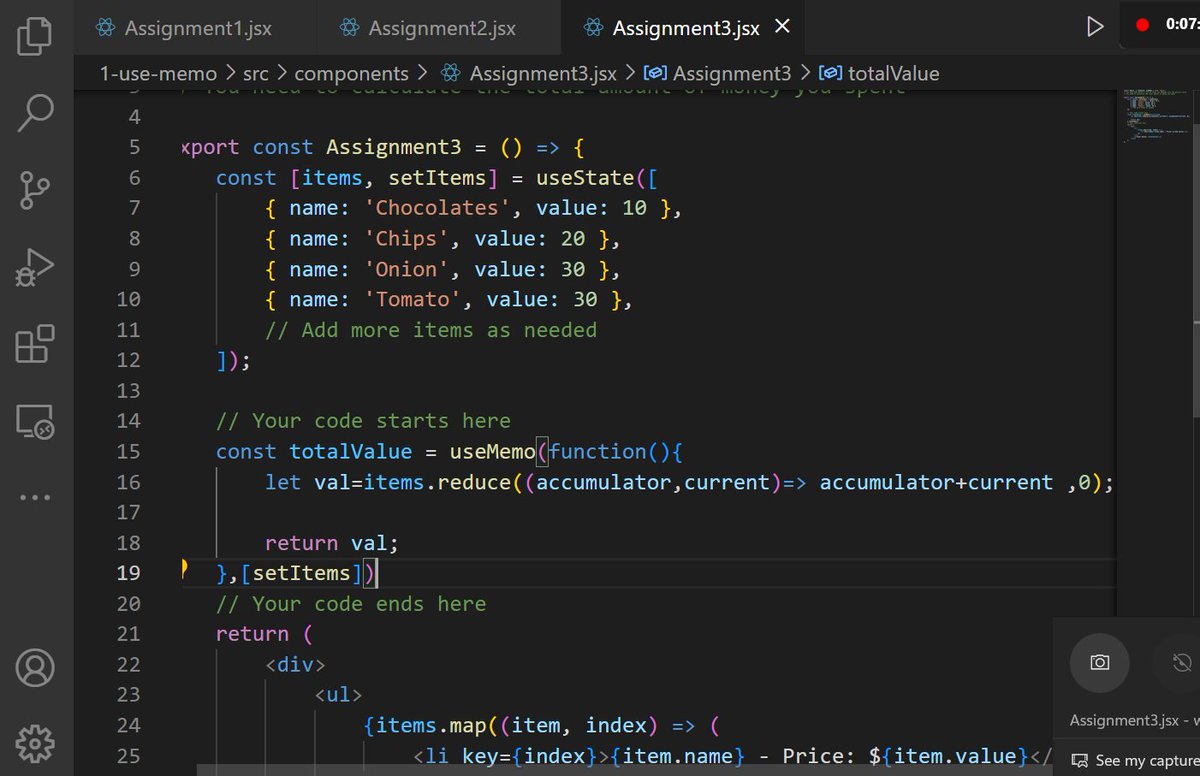1200x776 pixels.
Task: Click the 'Your code ends here' comment
Action: click(x=351, y=604)
